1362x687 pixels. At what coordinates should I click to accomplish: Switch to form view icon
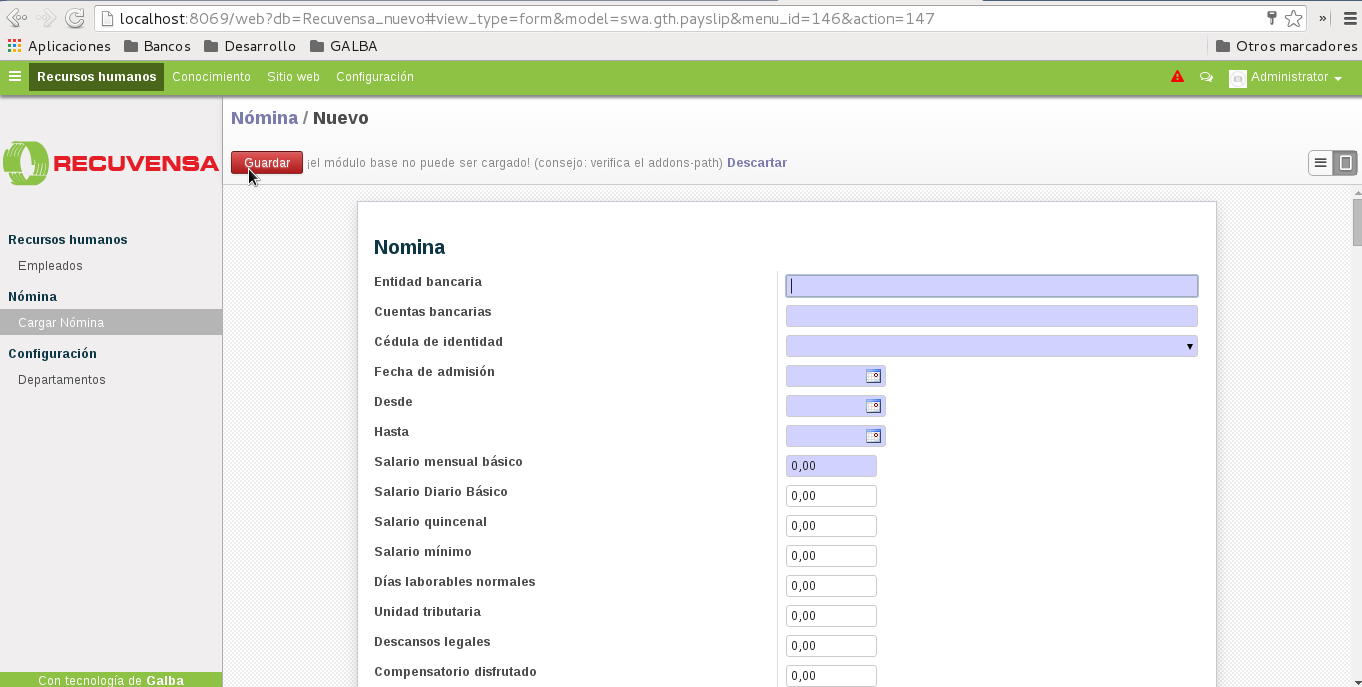coord(1345,163)
